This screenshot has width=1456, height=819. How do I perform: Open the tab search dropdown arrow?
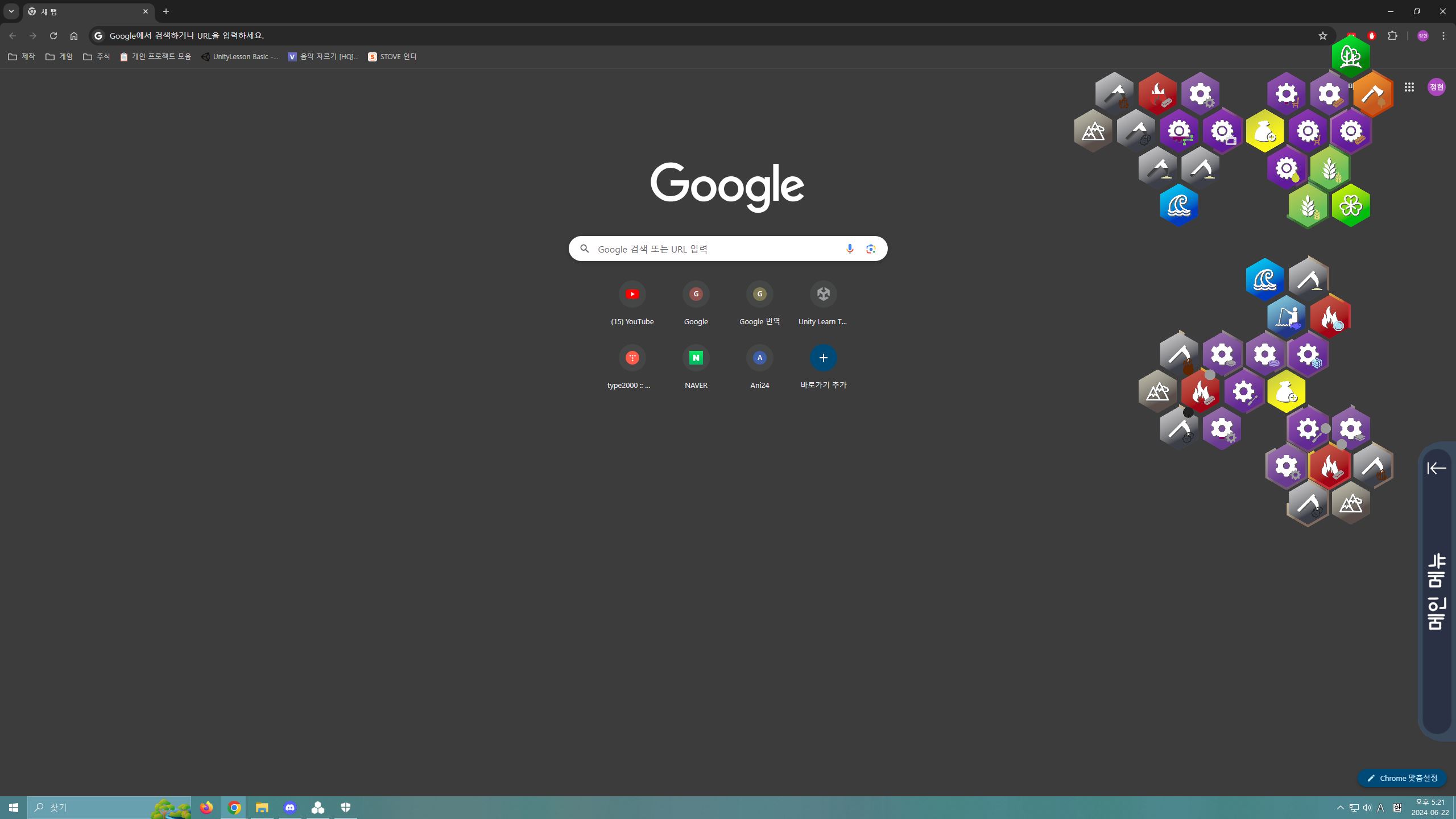coord(11,11)
